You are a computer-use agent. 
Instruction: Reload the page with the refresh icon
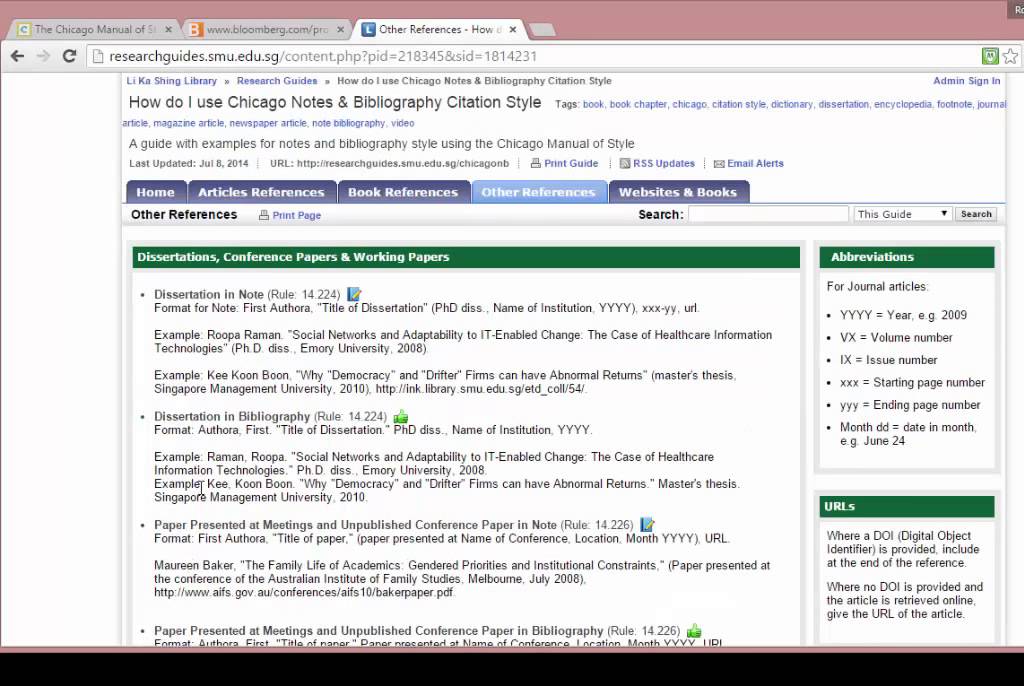click(69, 56)
